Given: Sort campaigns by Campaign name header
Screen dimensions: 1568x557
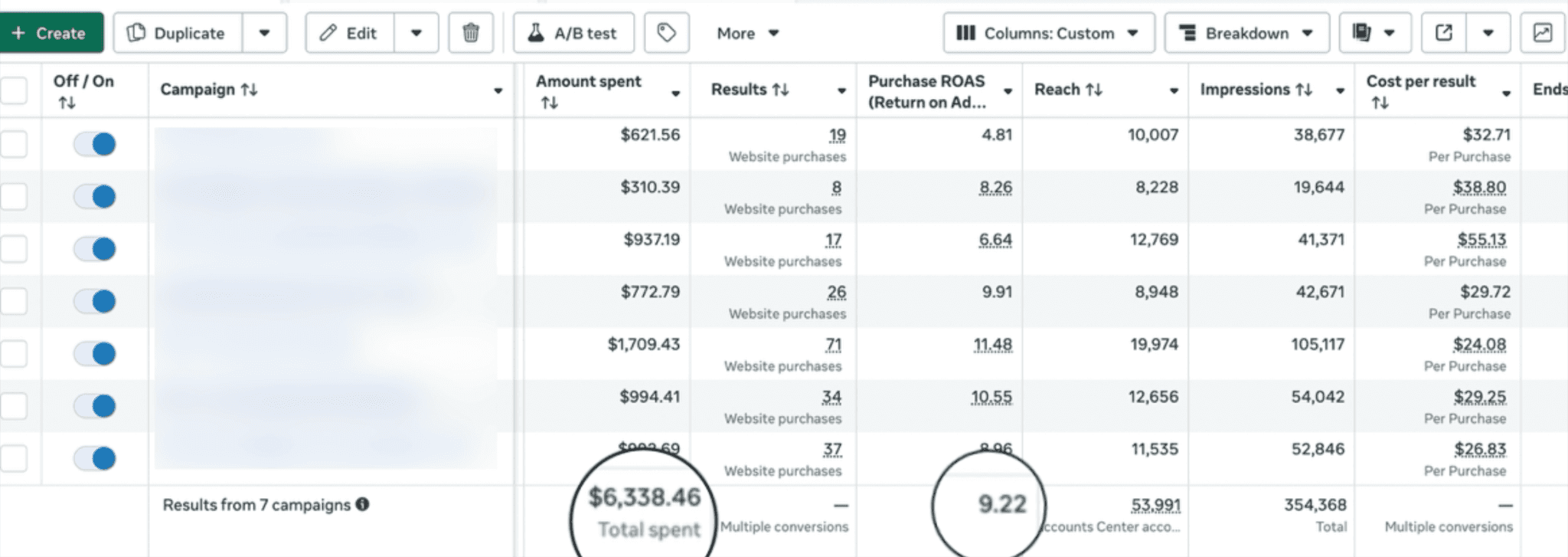Looking at the screenshot, I should pos(209,90).
